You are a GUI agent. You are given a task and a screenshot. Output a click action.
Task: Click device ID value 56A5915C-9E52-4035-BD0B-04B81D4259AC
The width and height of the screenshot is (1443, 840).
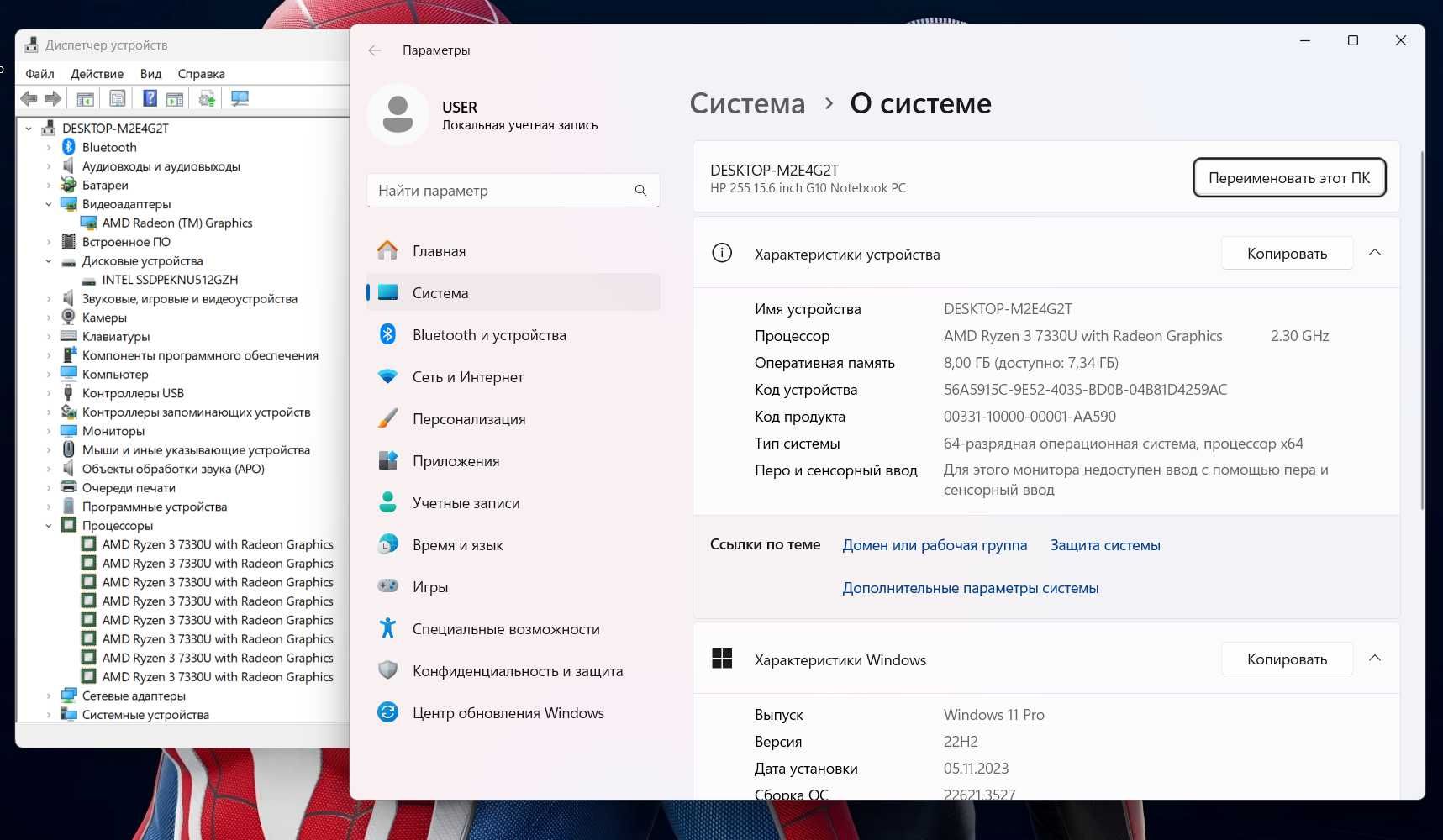tap(1085, 390)
